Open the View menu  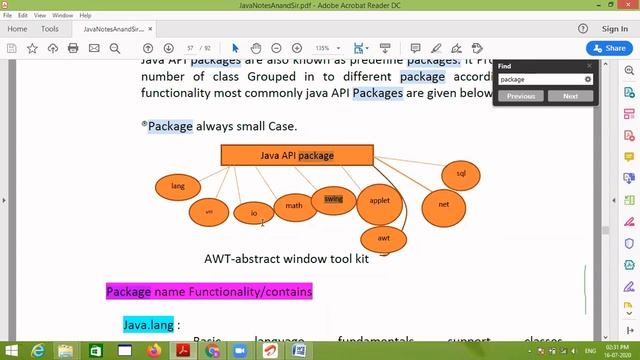[x=40, y=15]
